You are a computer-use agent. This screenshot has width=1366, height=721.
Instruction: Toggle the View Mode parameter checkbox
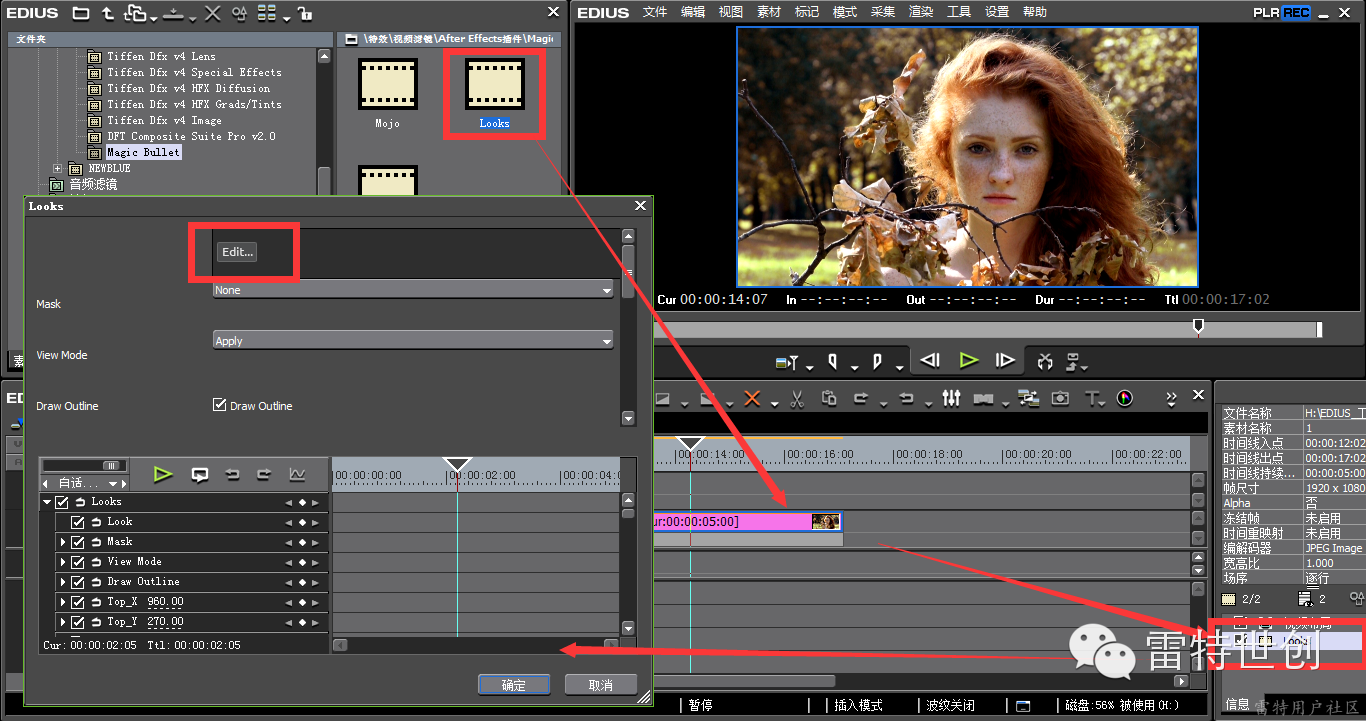click(78, 562)
